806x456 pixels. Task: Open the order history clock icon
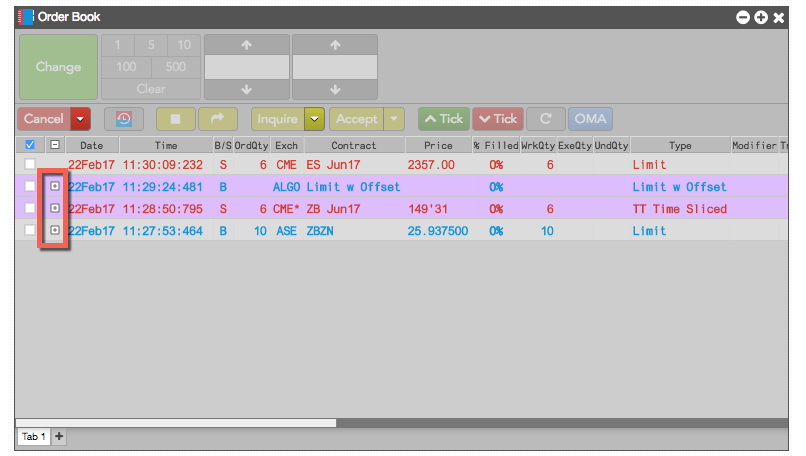pyautogui.click(x=124, y=119)
